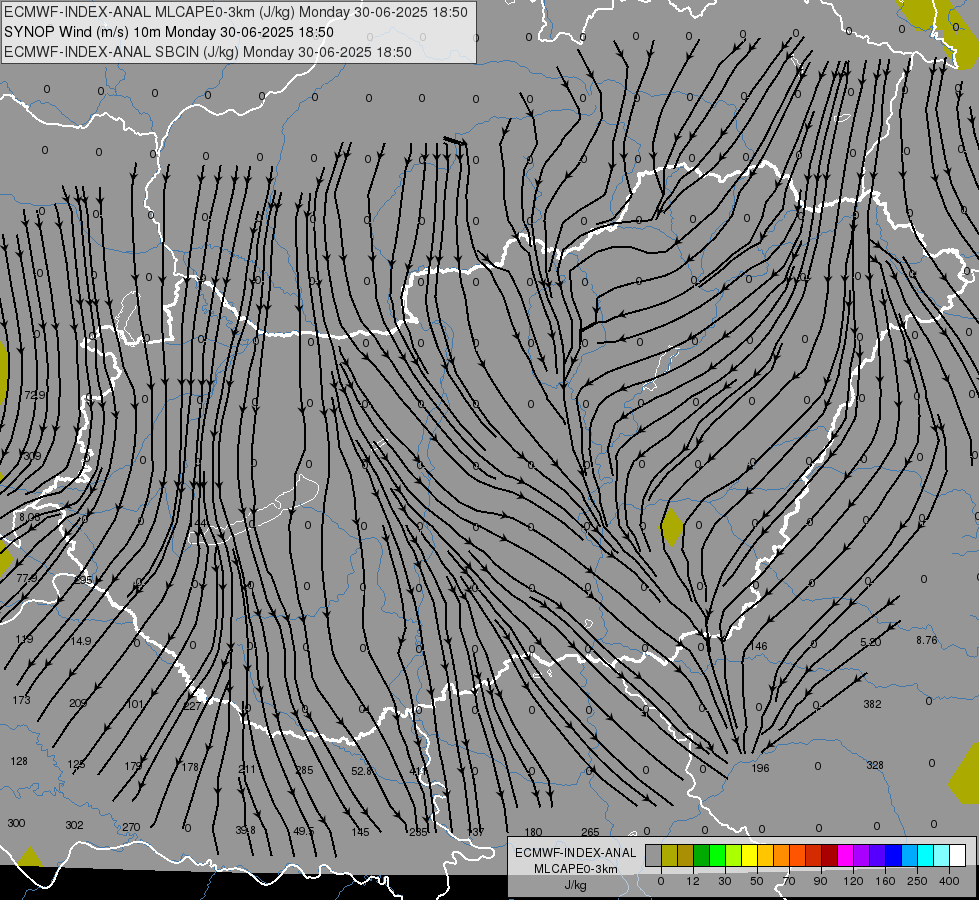Click the legend scale value 90
Image resolution: width=979 pixels, height=900 pixels.
[x=820, y=881]
